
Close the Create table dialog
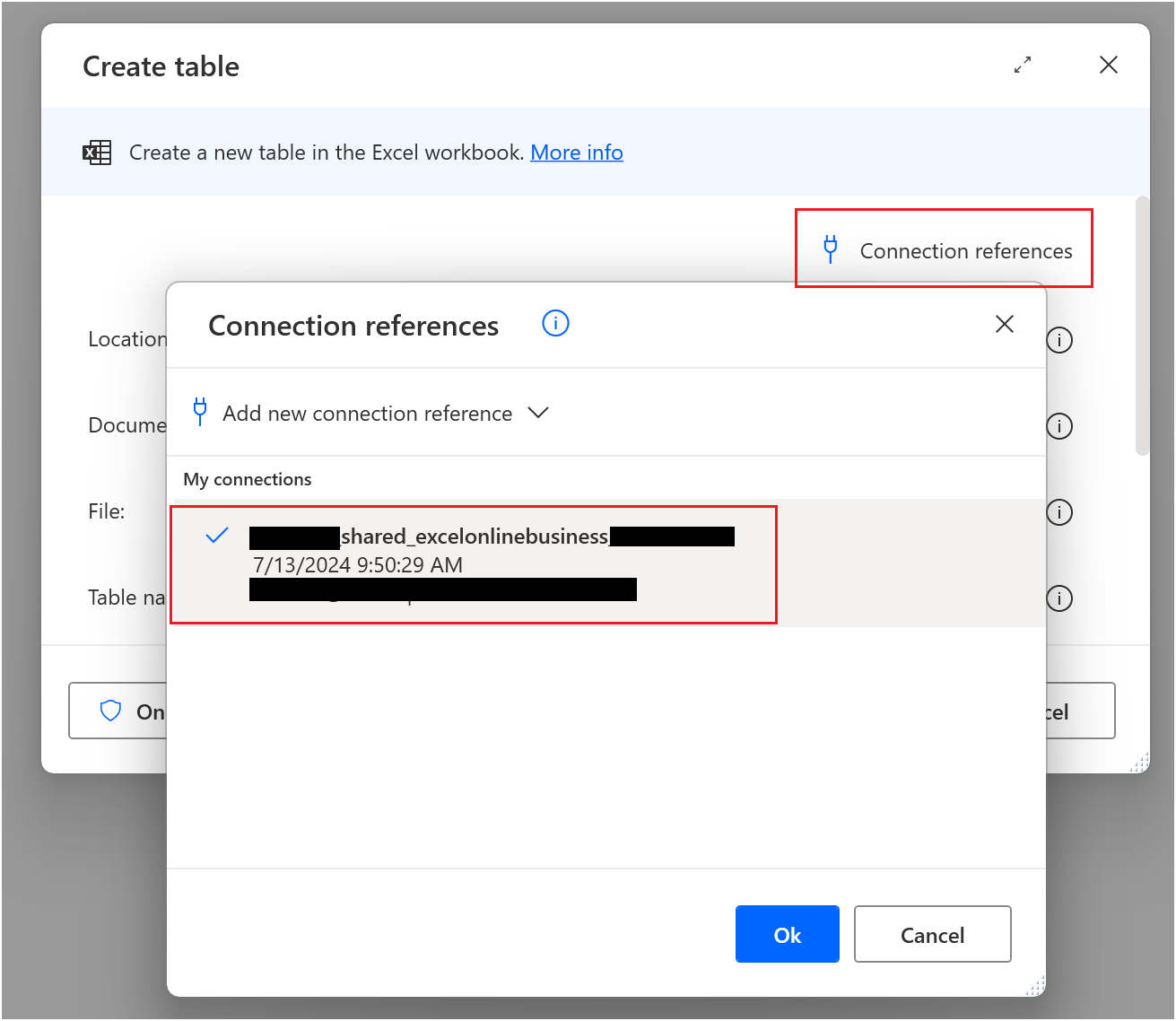(x=1109, y=65)
